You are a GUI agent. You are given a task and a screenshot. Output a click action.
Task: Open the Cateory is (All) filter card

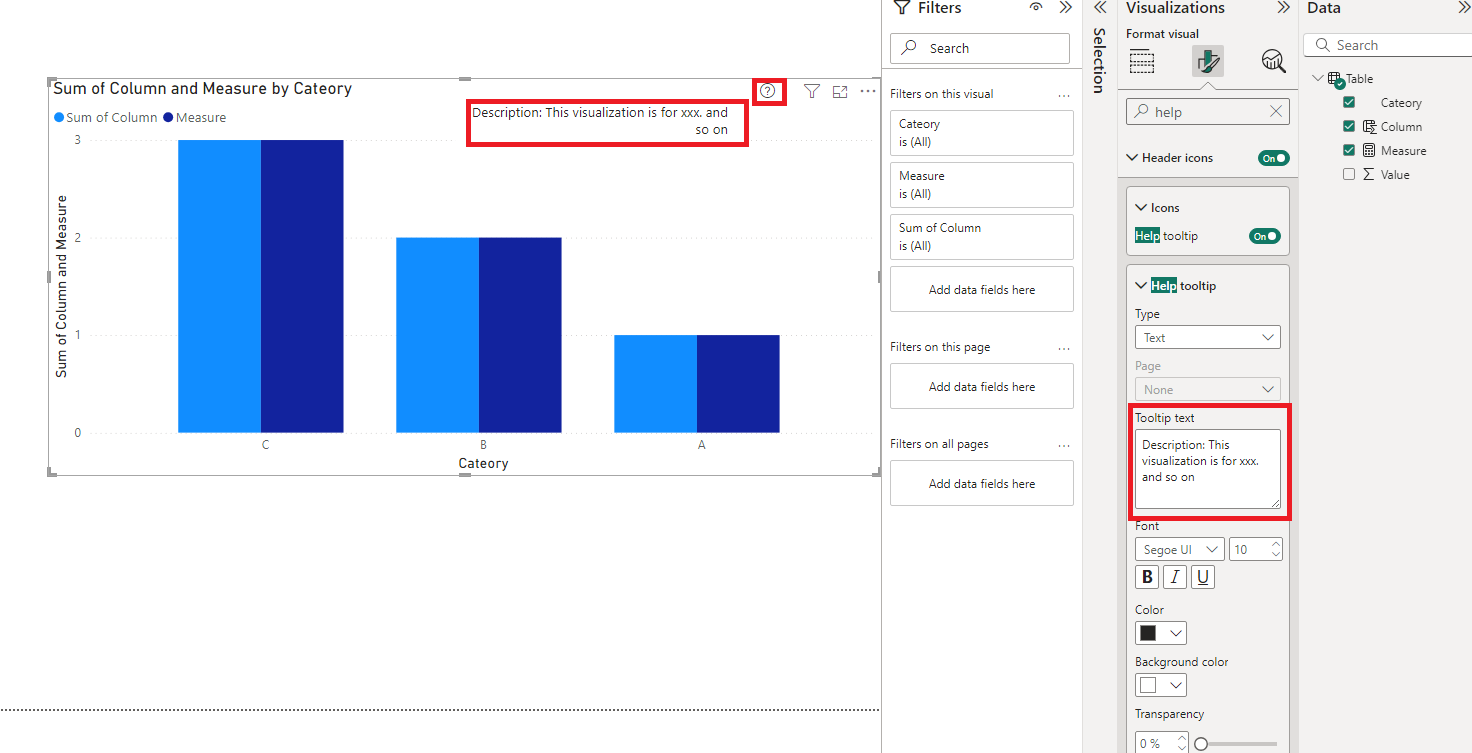(x=982, y=133)
